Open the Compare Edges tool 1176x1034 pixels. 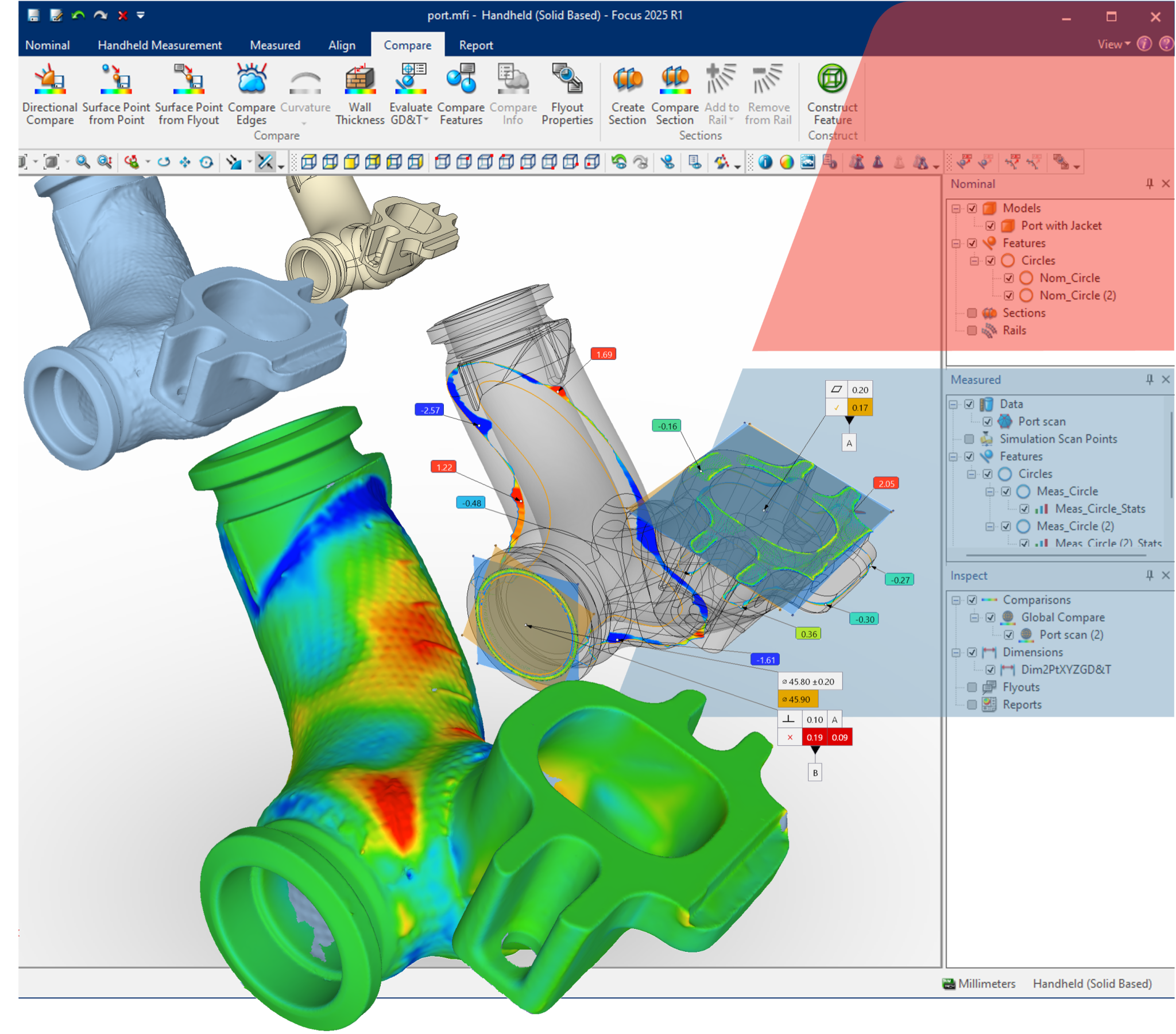click(x=252, y=95)
